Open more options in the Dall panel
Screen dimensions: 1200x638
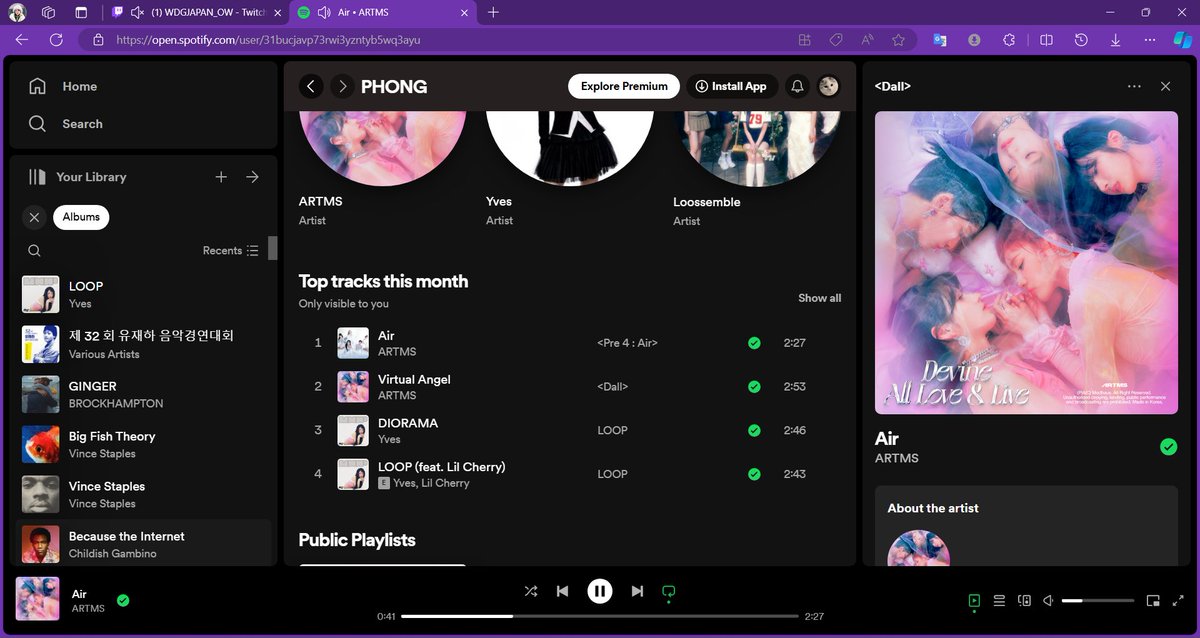coord(1134,86)
